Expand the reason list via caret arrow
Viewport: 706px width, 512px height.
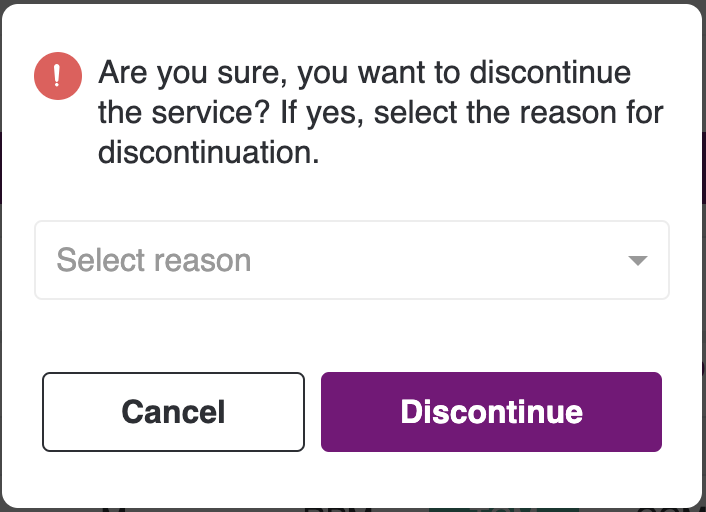pyautogui.click(x=638, y=260)
